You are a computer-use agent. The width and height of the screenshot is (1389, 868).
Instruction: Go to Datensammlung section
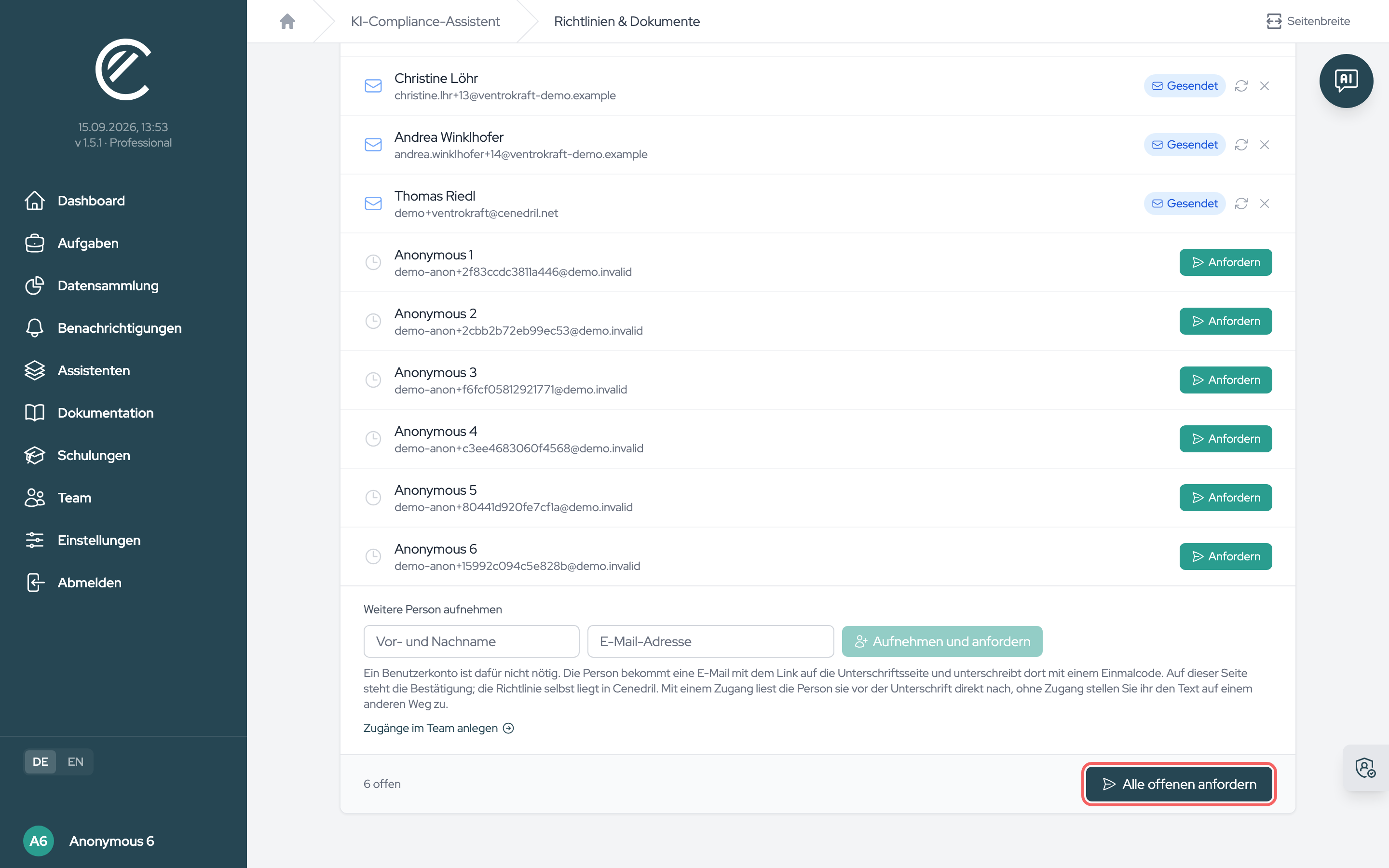point(92,286)
